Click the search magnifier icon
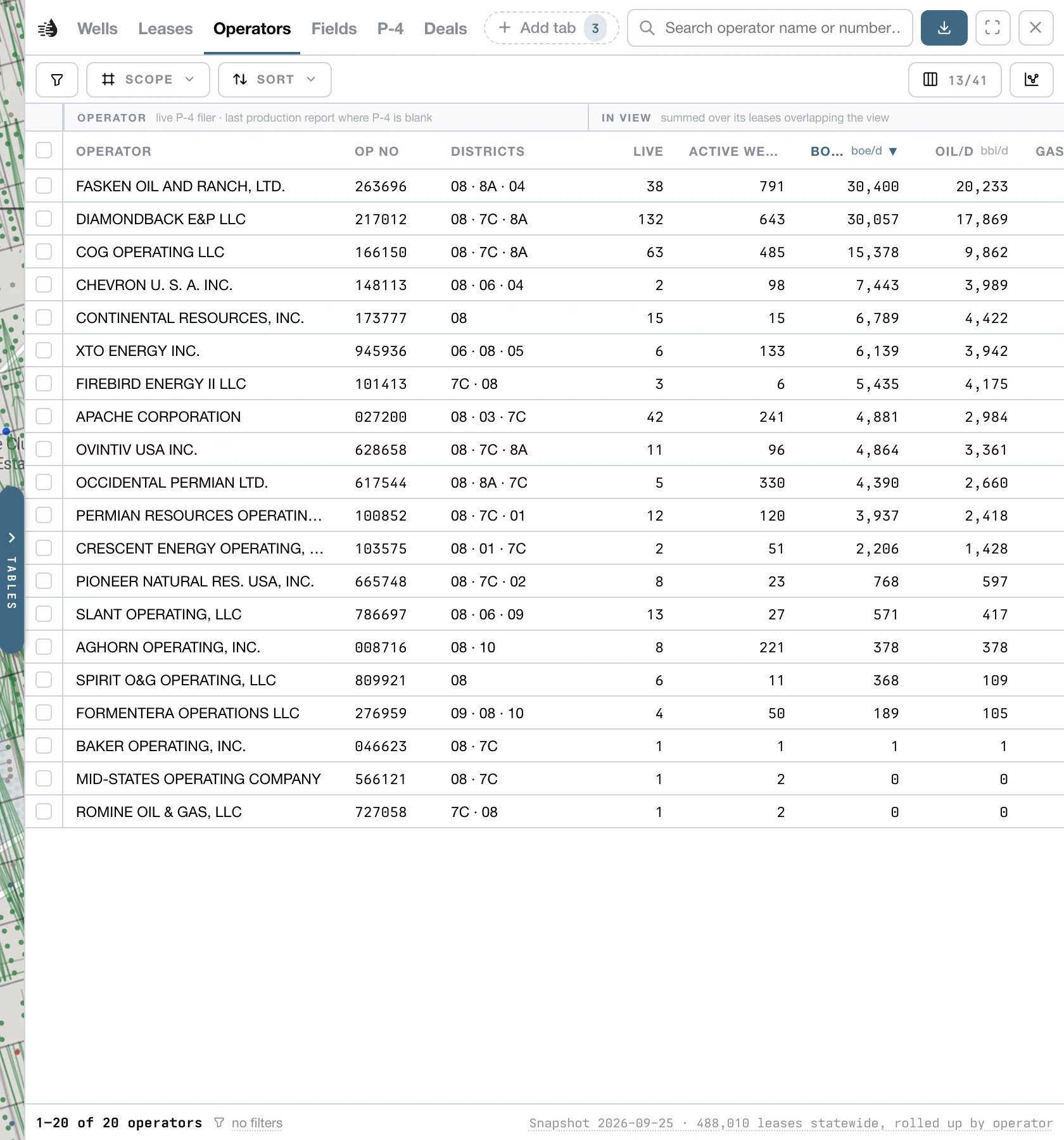The image size is (1064, 1140). coord(647,28)
